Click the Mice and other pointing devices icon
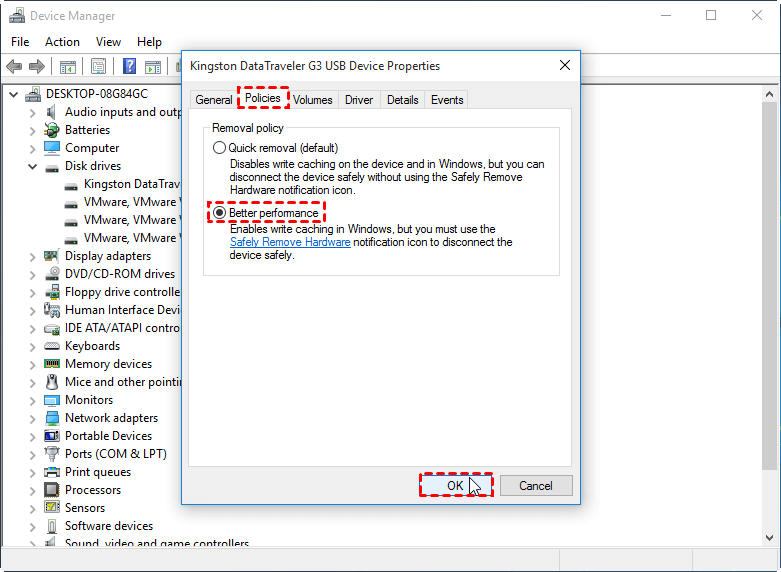 point(51,382)
